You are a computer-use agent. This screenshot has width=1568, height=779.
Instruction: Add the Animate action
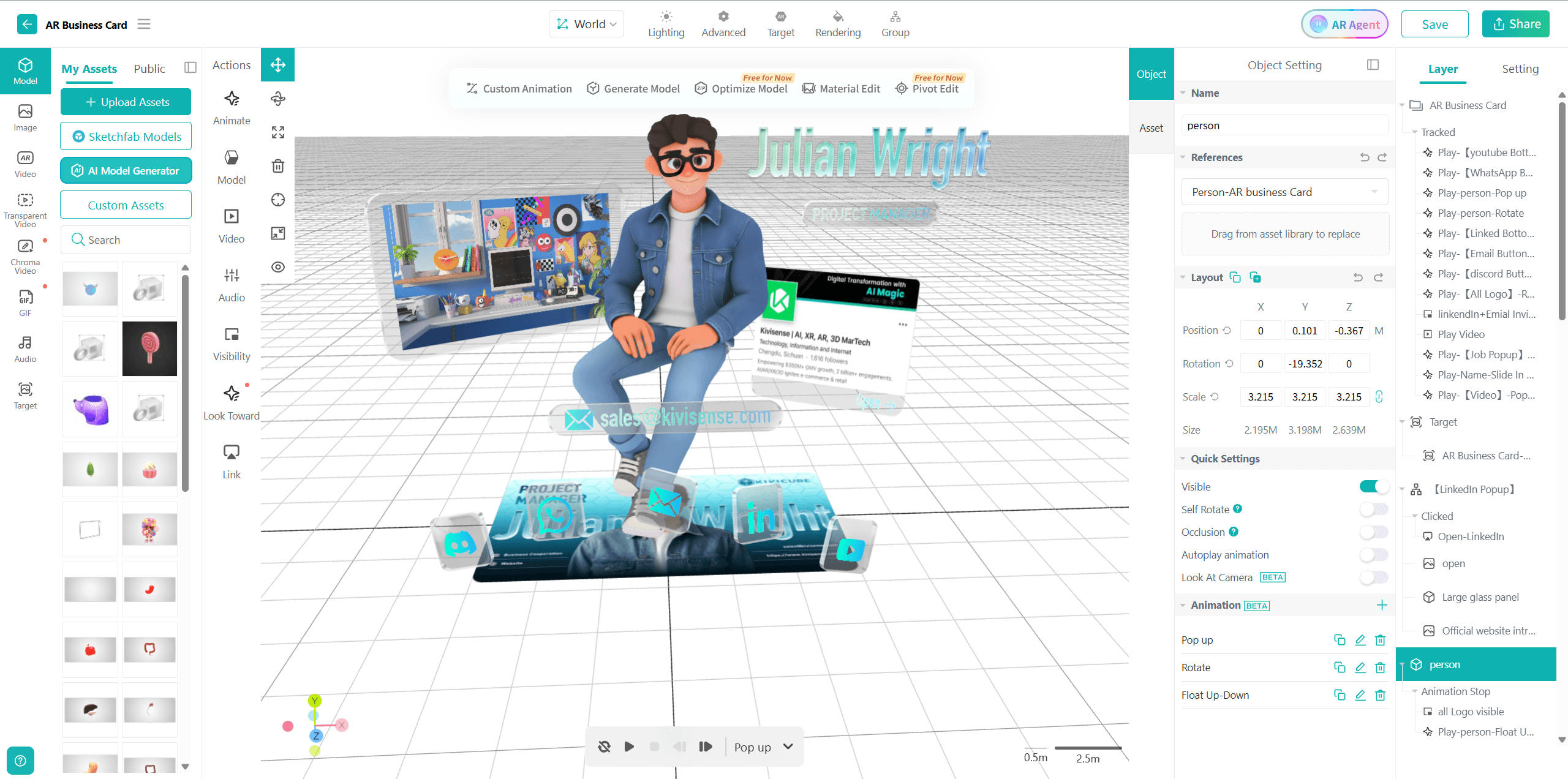(232, 108)
